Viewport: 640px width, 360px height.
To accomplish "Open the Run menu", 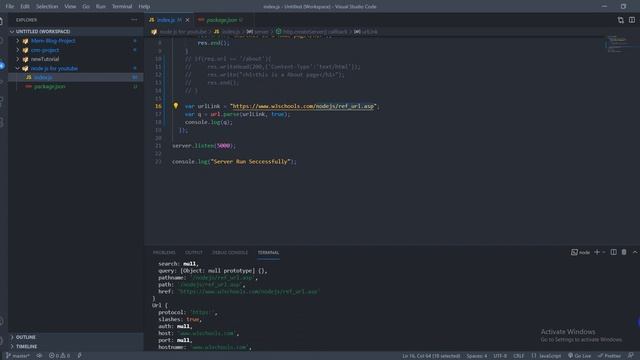I will (x=100, y=7).
